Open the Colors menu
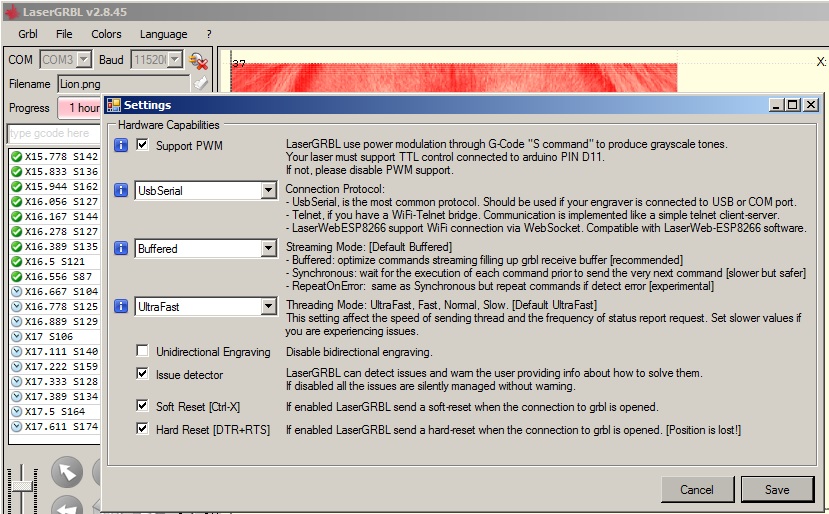 pos(106,34)
